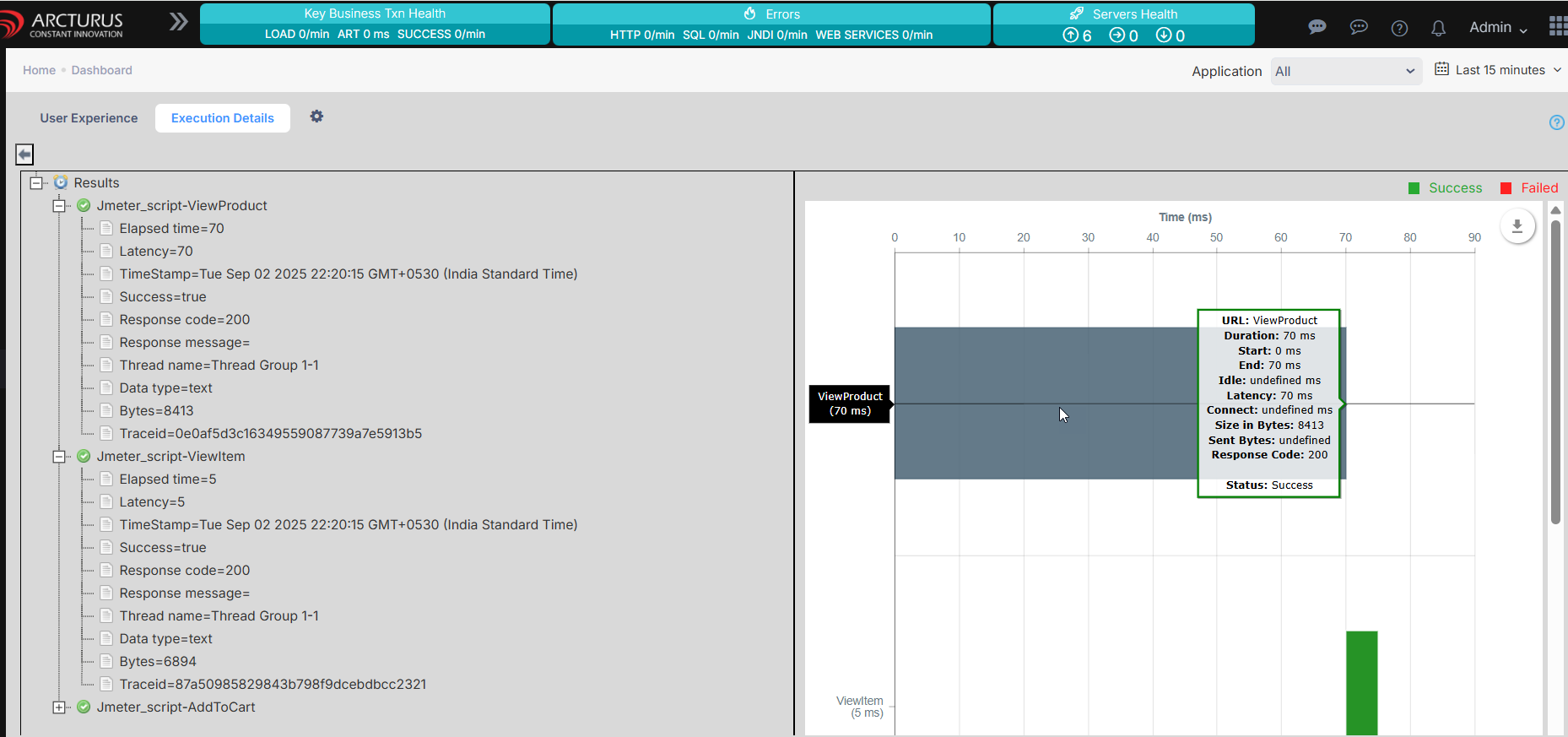Switch to the User Experience tab
The width and height of the screenshot is (1568, 737).
(x=89, y=118)
